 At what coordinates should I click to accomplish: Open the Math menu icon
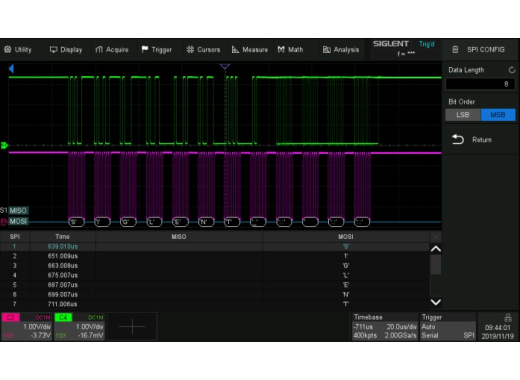tap(281, 49)
